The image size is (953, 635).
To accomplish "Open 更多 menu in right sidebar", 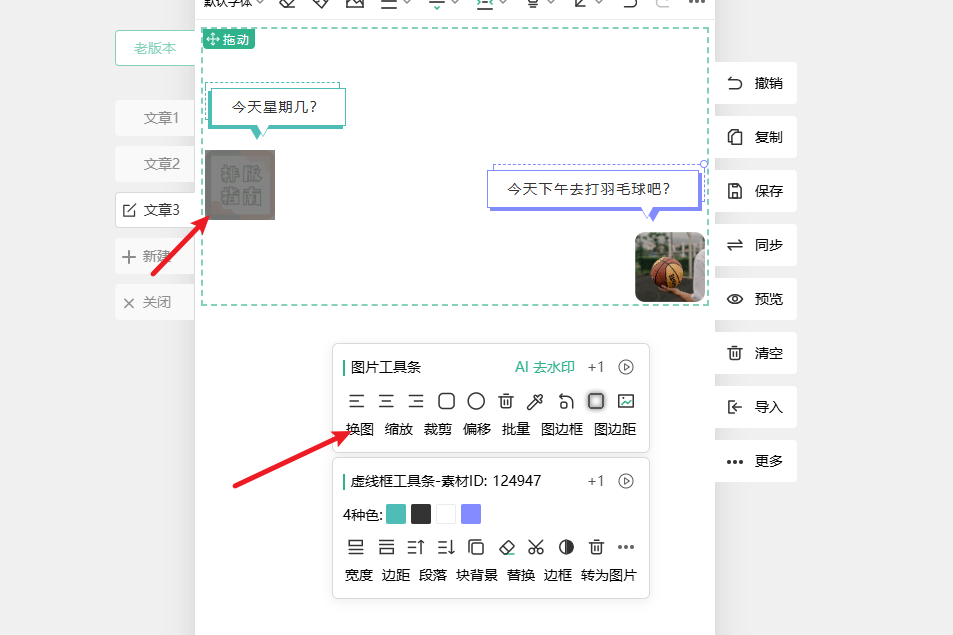I will click(756, 461).
